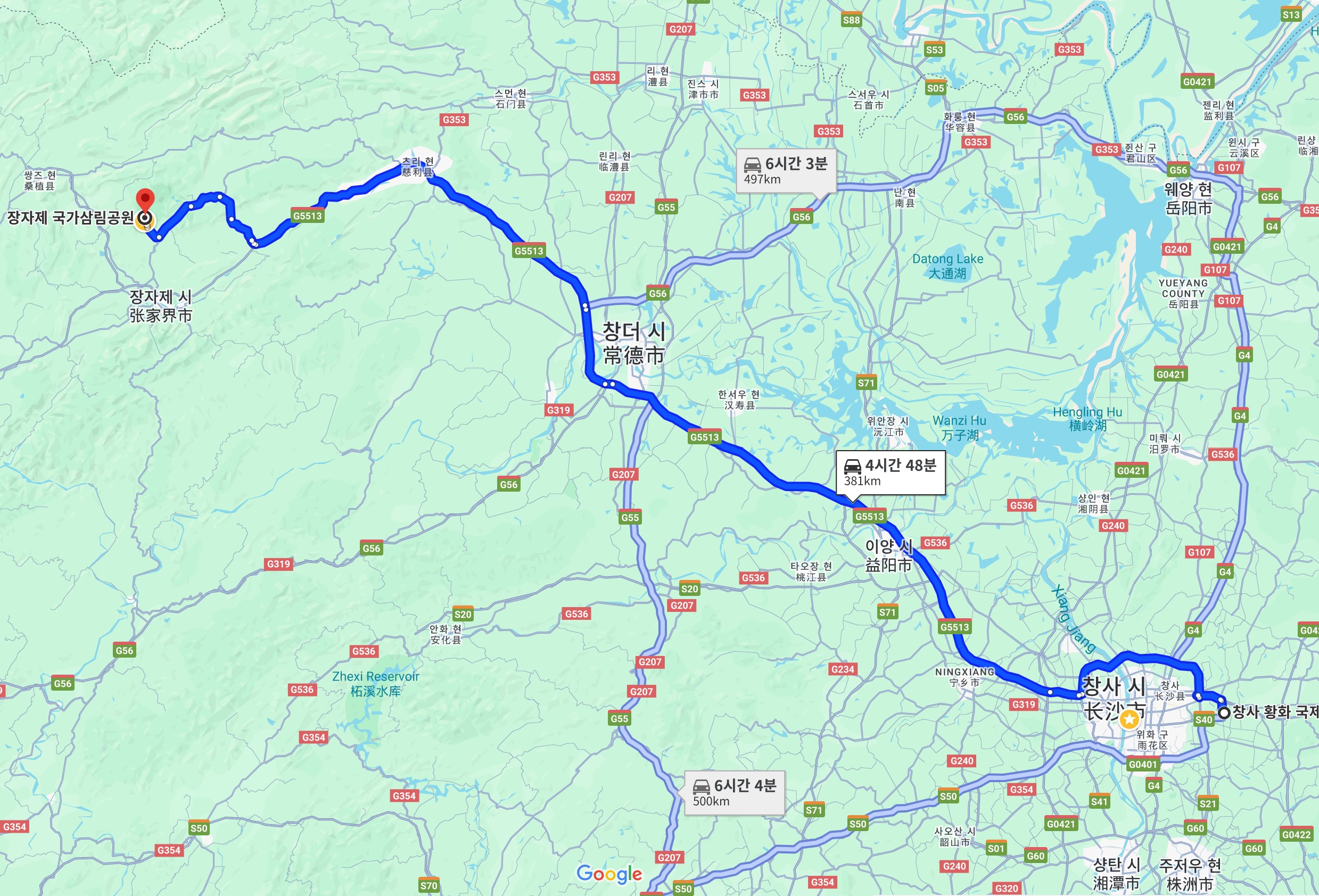Image resolution: width=1319 pixels, height=896 pixels.
Task: Click the 샹탄 시 湘潭市 city label
Action: click(x=1116, y=874)
